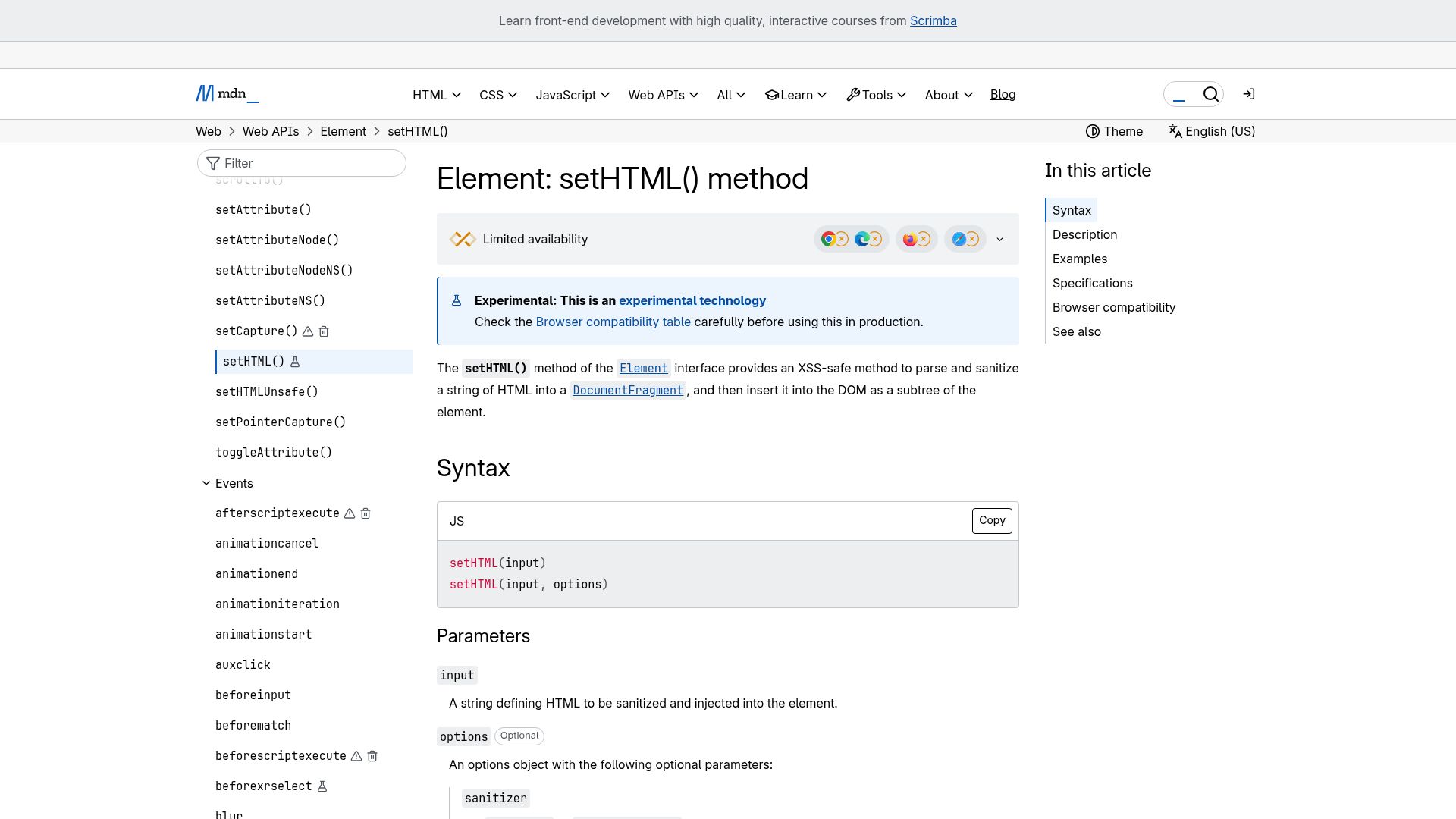
Task: Click the Limited availability baseline icon
Action: (463, 239)
